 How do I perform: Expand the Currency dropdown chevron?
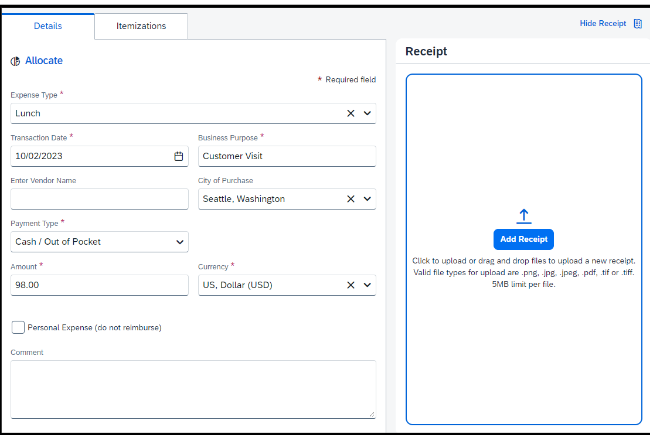367,285
